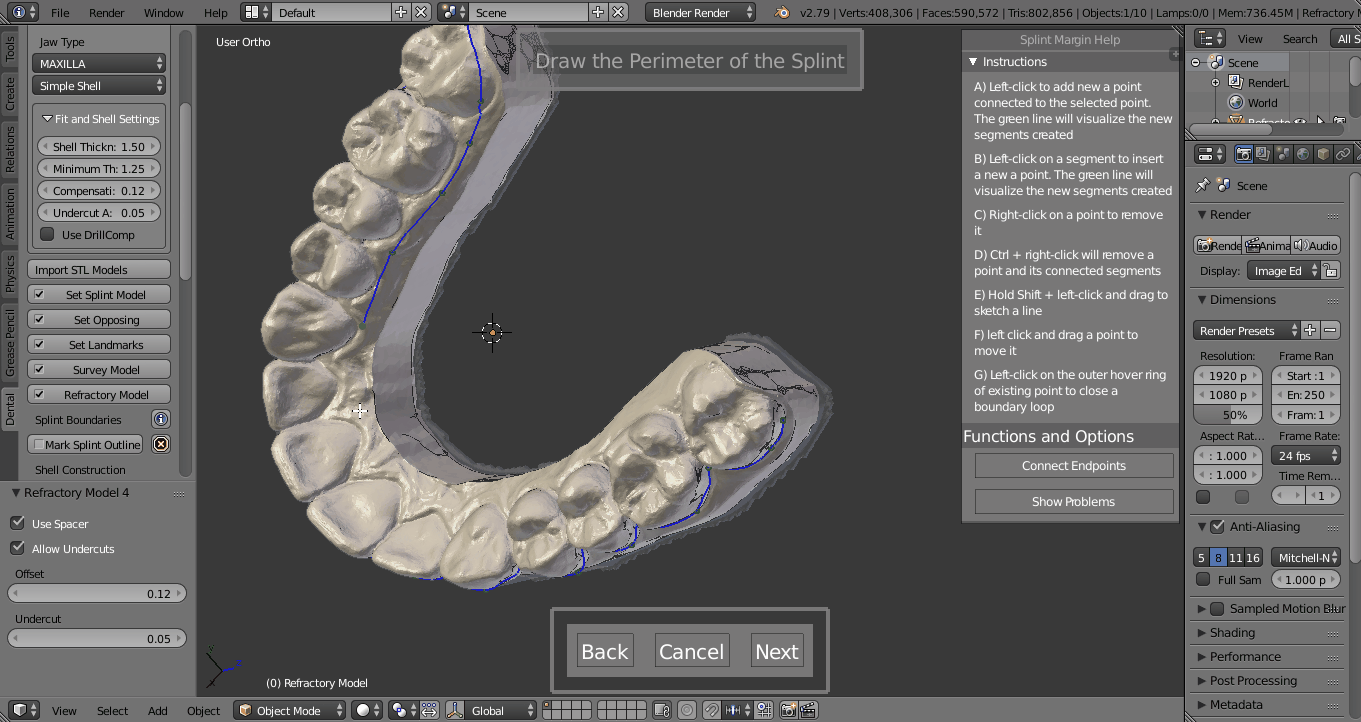Viewport: 1361px width, 722px height.
Task: Switch to the Grease Pencil sidebar tab
Action: pyautogui.click(x=10, y=343)
